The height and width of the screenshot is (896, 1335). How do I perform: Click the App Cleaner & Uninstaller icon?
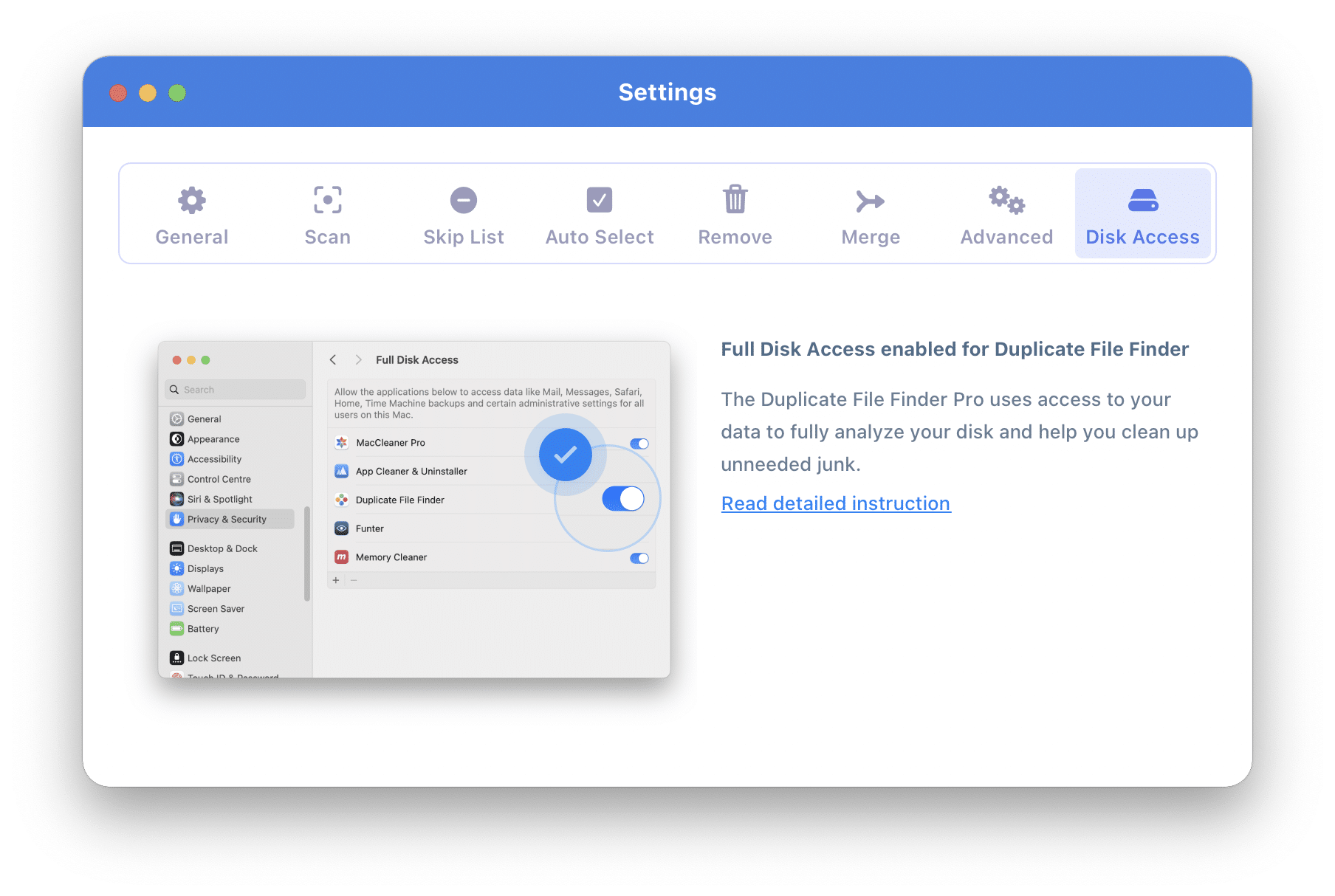coord(342,471)
